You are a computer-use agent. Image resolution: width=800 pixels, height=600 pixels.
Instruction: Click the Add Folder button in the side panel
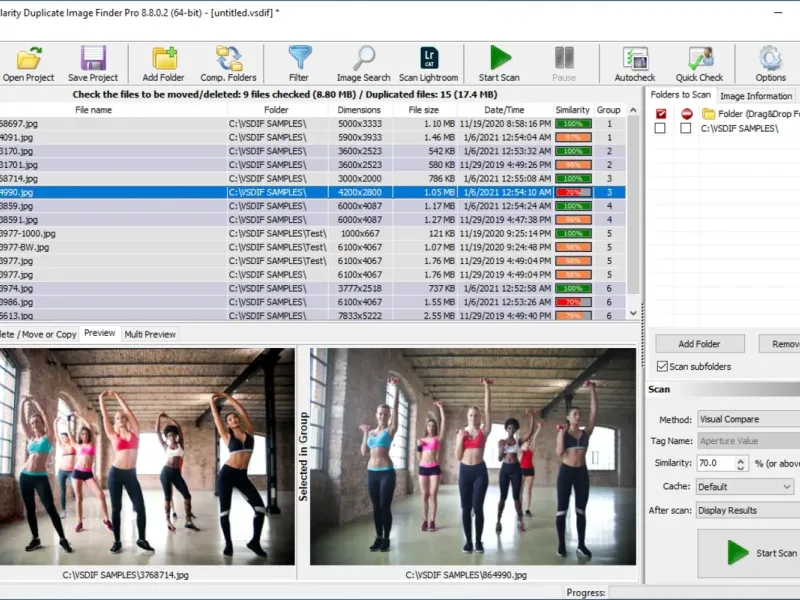[x=699, y=344]
